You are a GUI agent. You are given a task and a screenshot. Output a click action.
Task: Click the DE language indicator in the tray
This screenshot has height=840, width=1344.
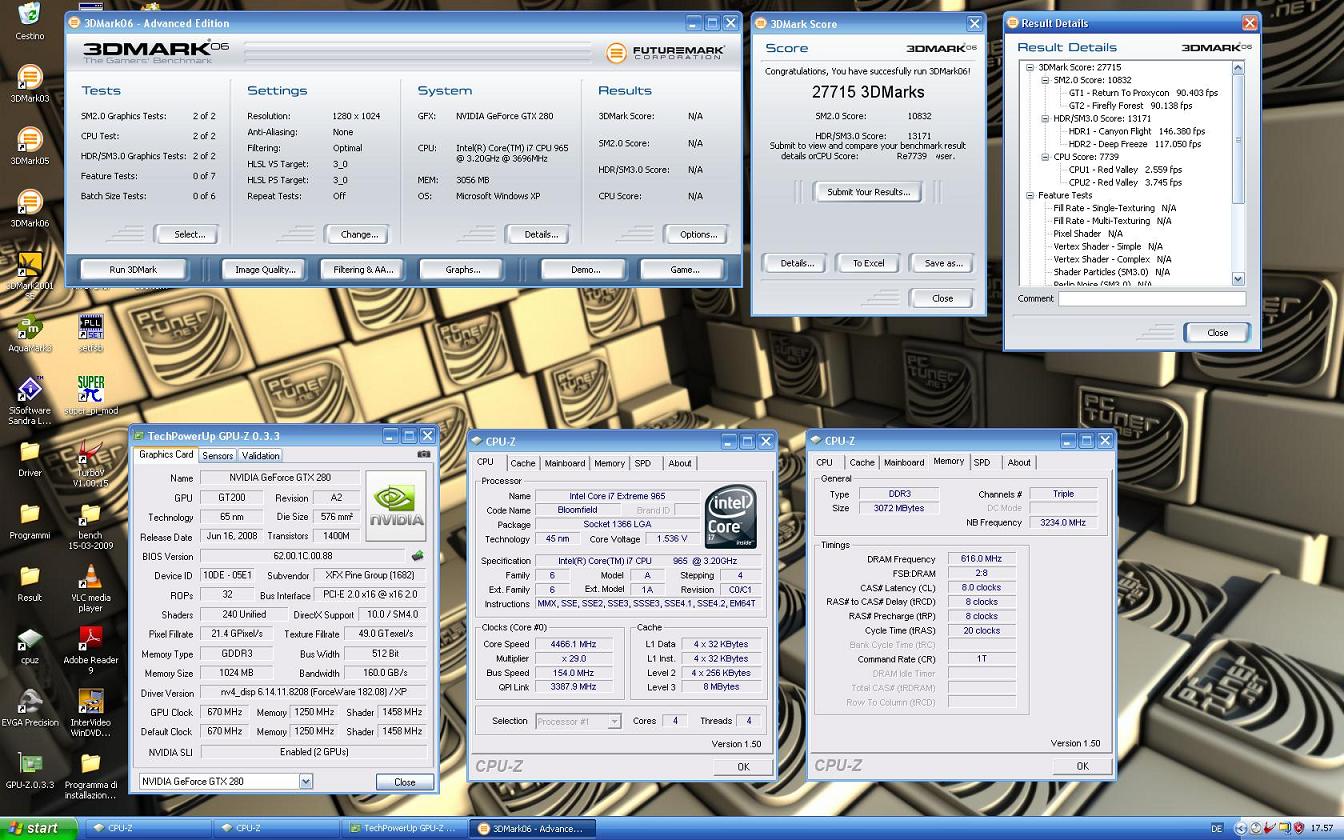tap(1217, 828)
